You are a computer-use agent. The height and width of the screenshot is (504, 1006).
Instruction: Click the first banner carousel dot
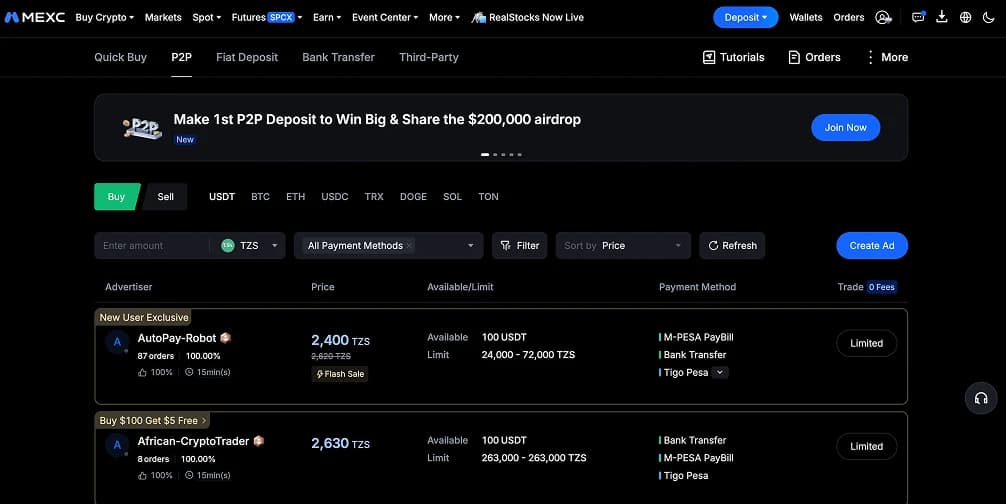(485, 155)
